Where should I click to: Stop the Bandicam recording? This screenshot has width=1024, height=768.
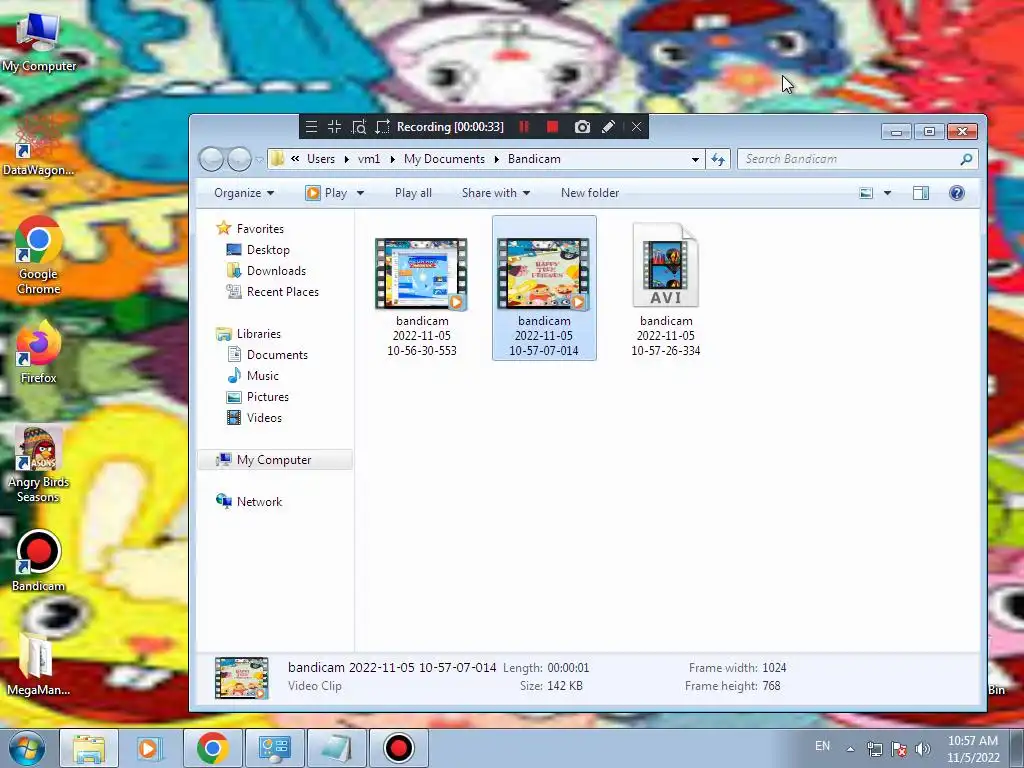[x=552, y=127]
